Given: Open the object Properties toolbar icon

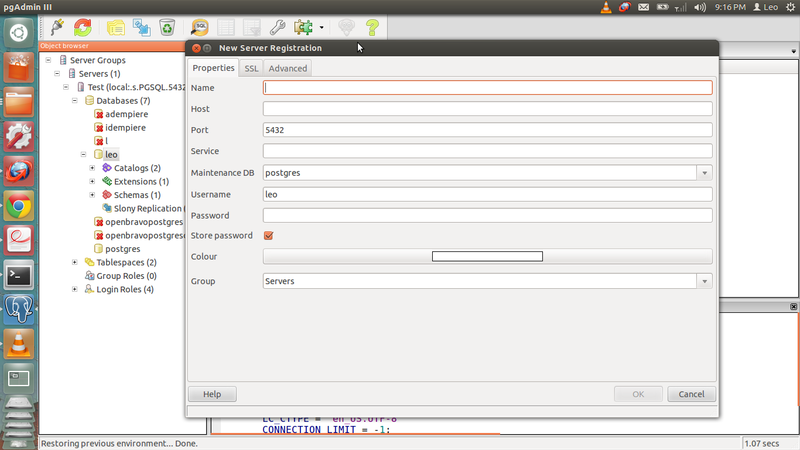Looking at the screenshot, I should coord(116,27).
